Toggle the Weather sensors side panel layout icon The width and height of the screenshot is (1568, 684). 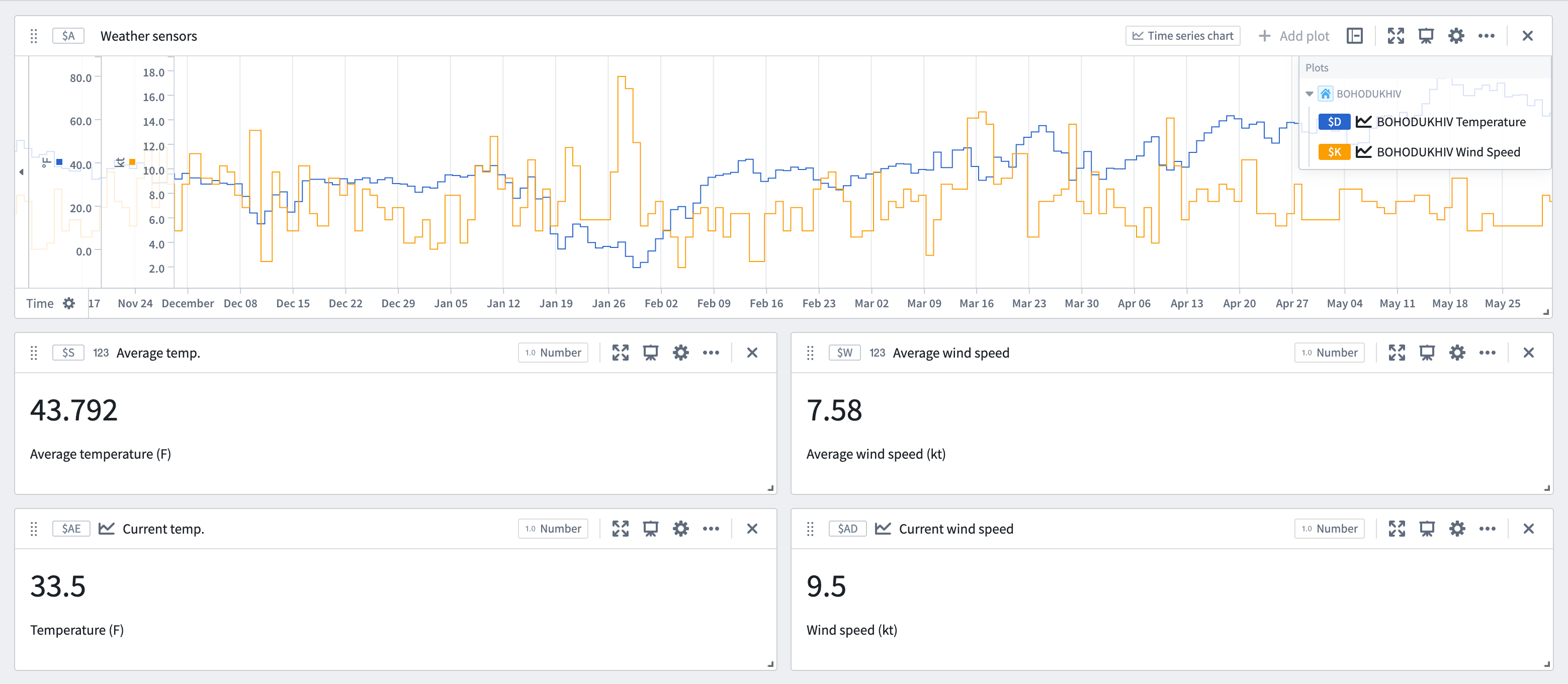point(1354,36)
